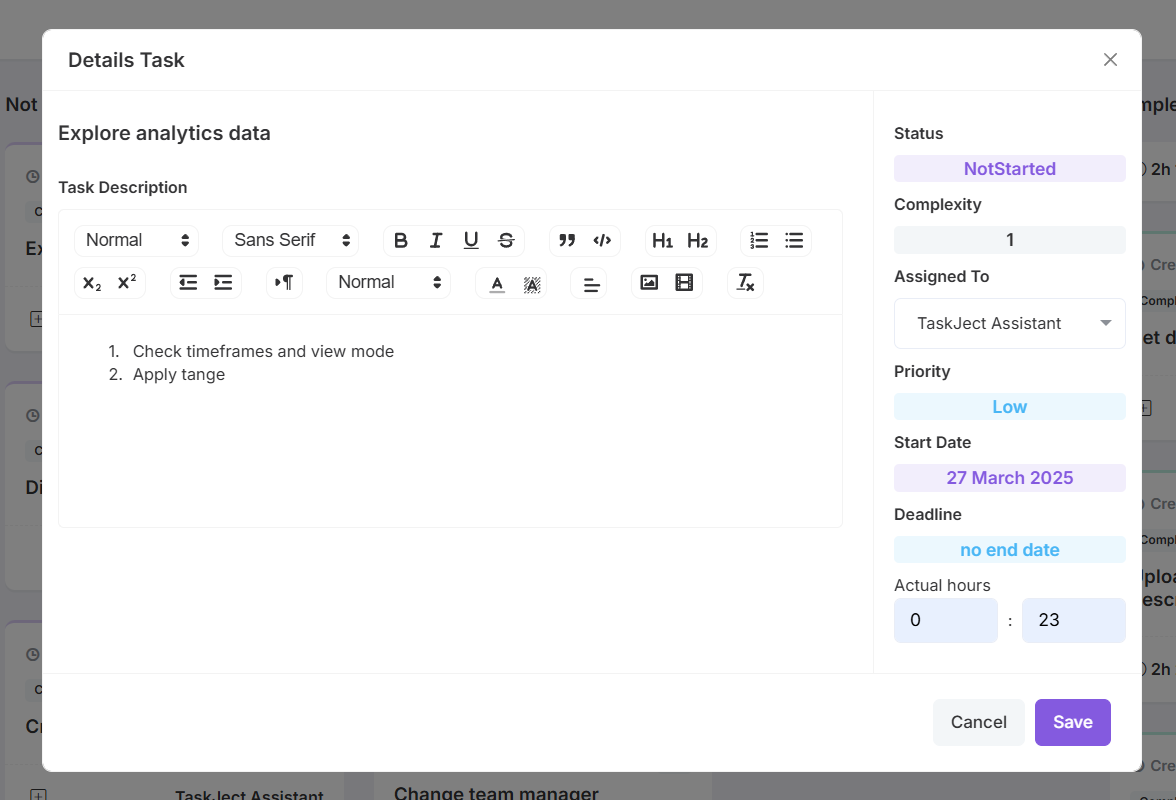Toggle the numbered list formatting
Screen dimensions: 1176x800
[759, 240]
